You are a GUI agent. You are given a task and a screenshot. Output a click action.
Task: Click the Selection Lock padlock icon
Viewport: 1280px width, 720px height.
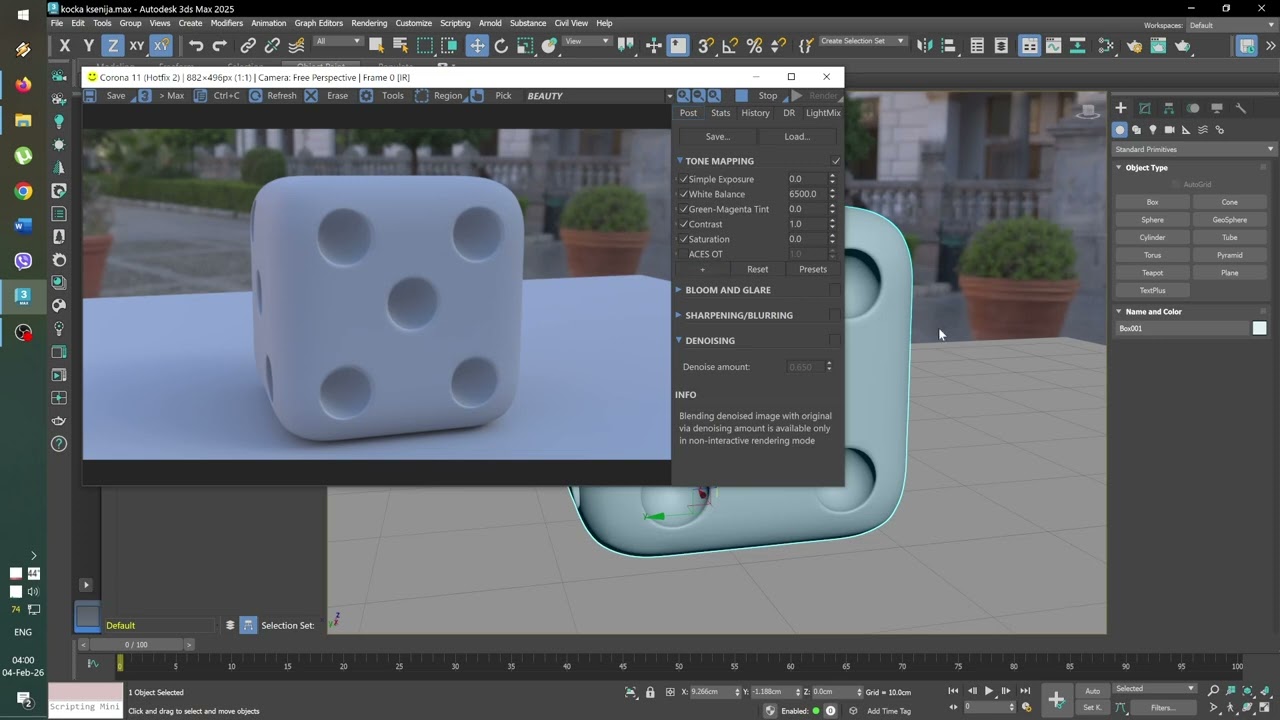[650, 692]
